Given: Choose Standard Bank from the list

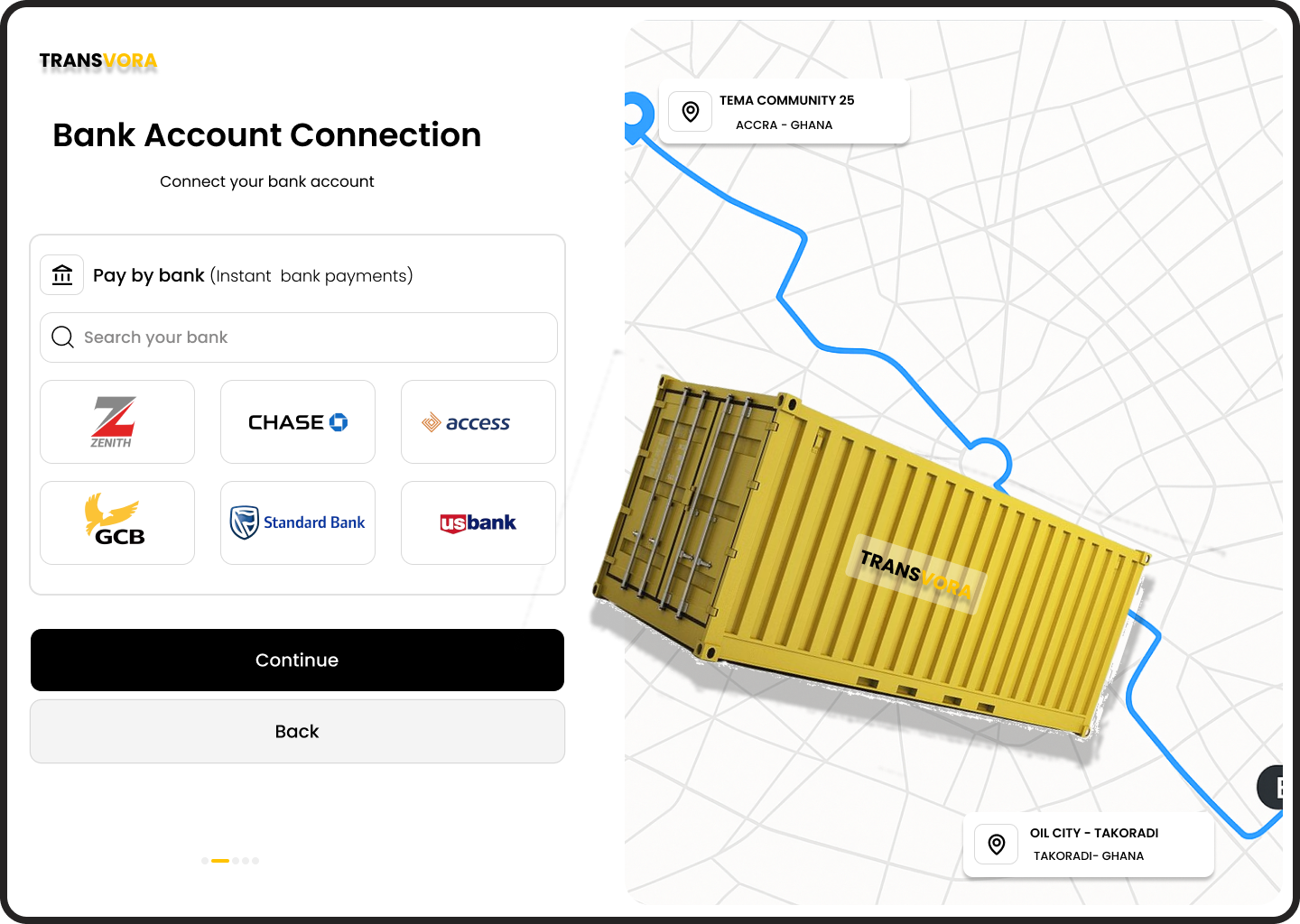Looking at the screenshot, I should [x=297, y=522].
